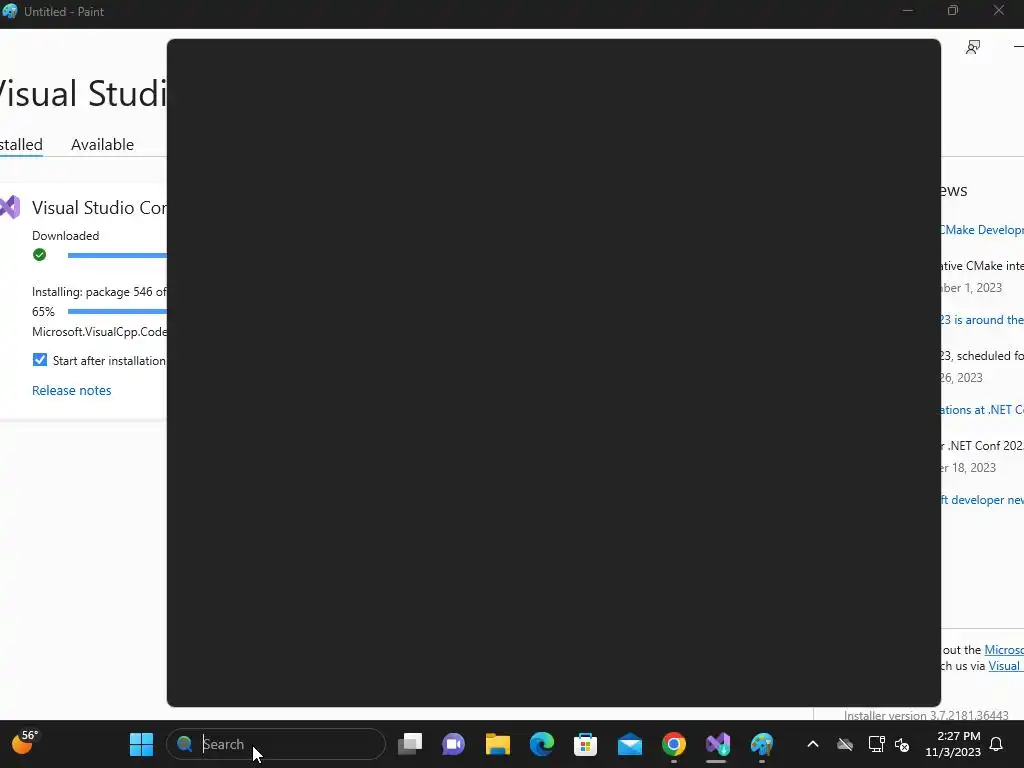Click the Visual Studio Community purple logo

(x=10, y=208)
